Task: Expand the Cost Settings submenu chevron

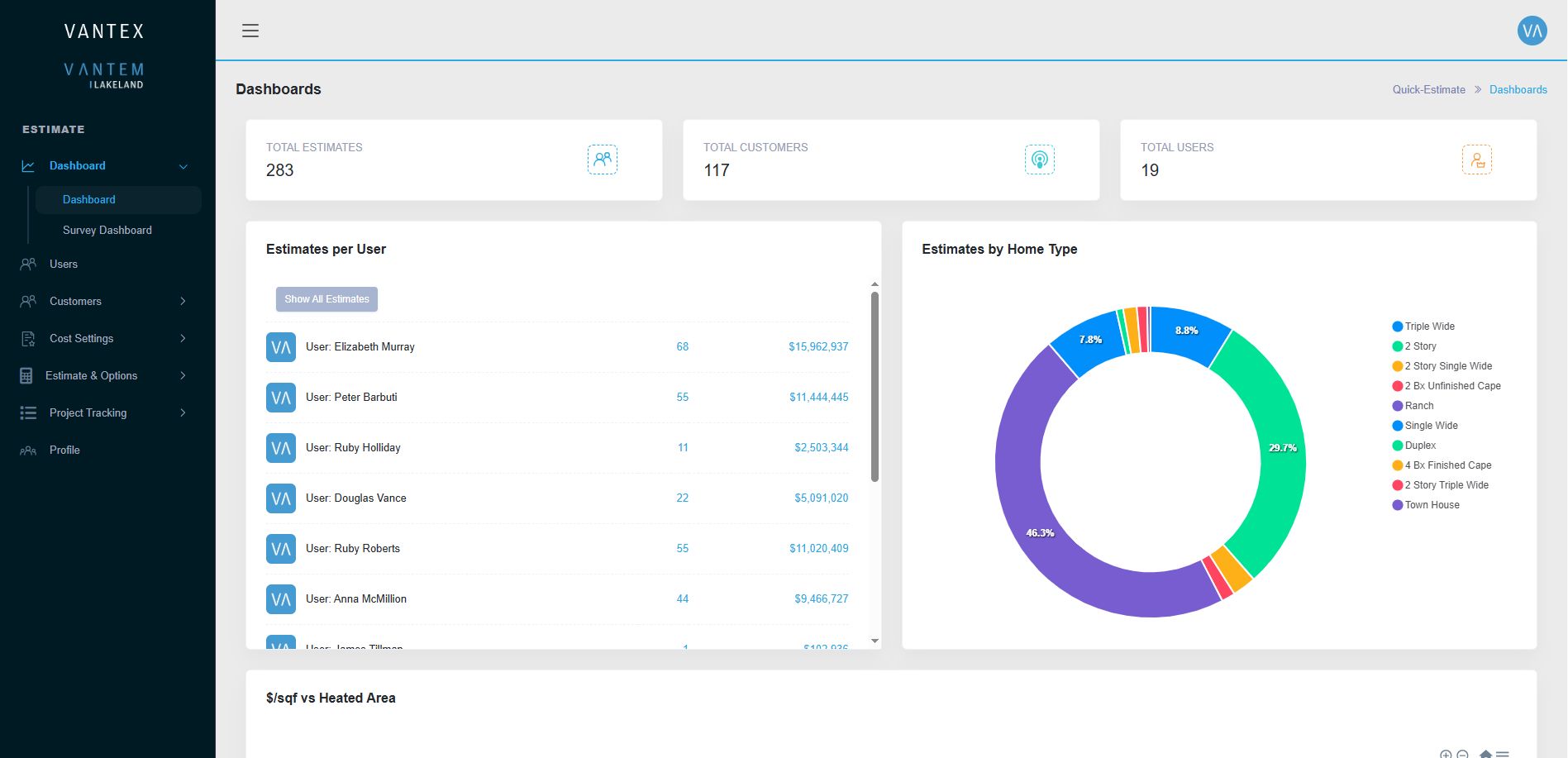Action: coord(183,339)
